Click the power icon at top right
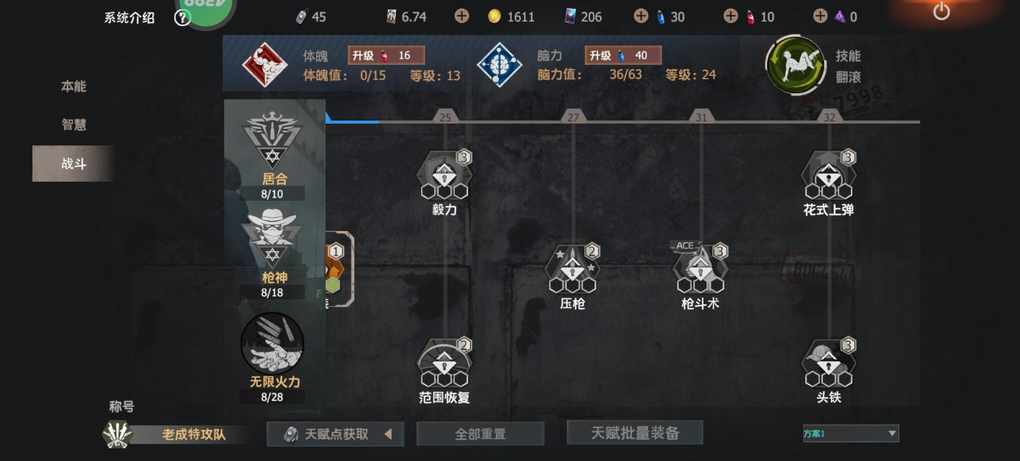The height and width of the screenshot is (461, 1020). (941, 11)
